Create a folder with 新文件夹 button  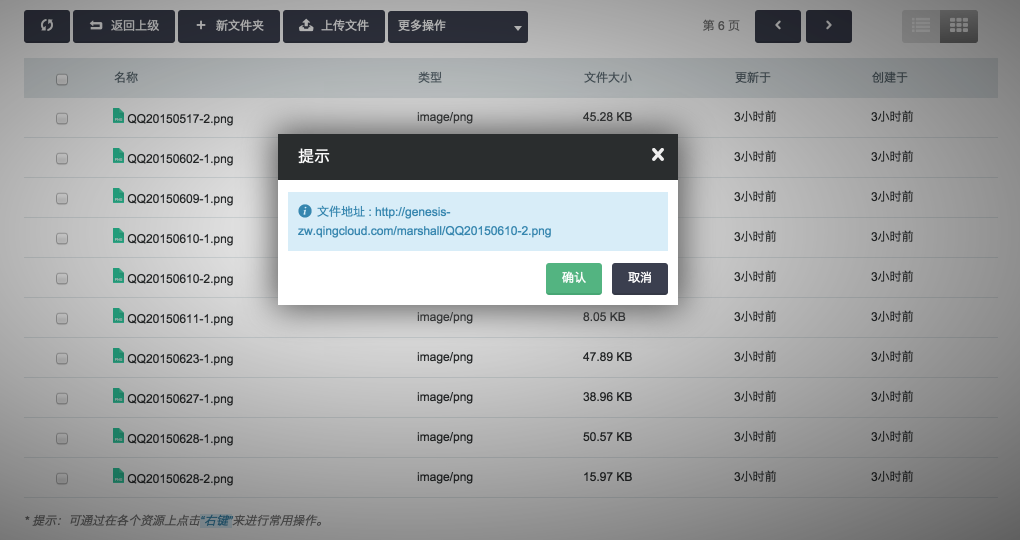click(228, 26)
